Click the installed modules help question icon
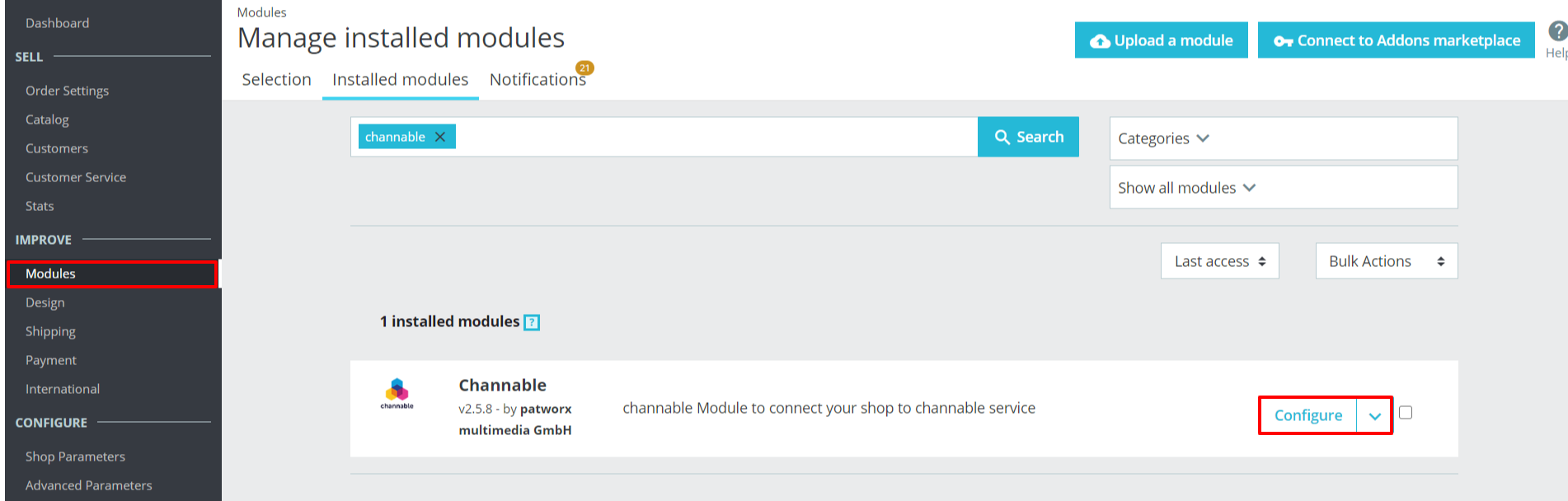Screen dimensions: 1568x501 532,322
